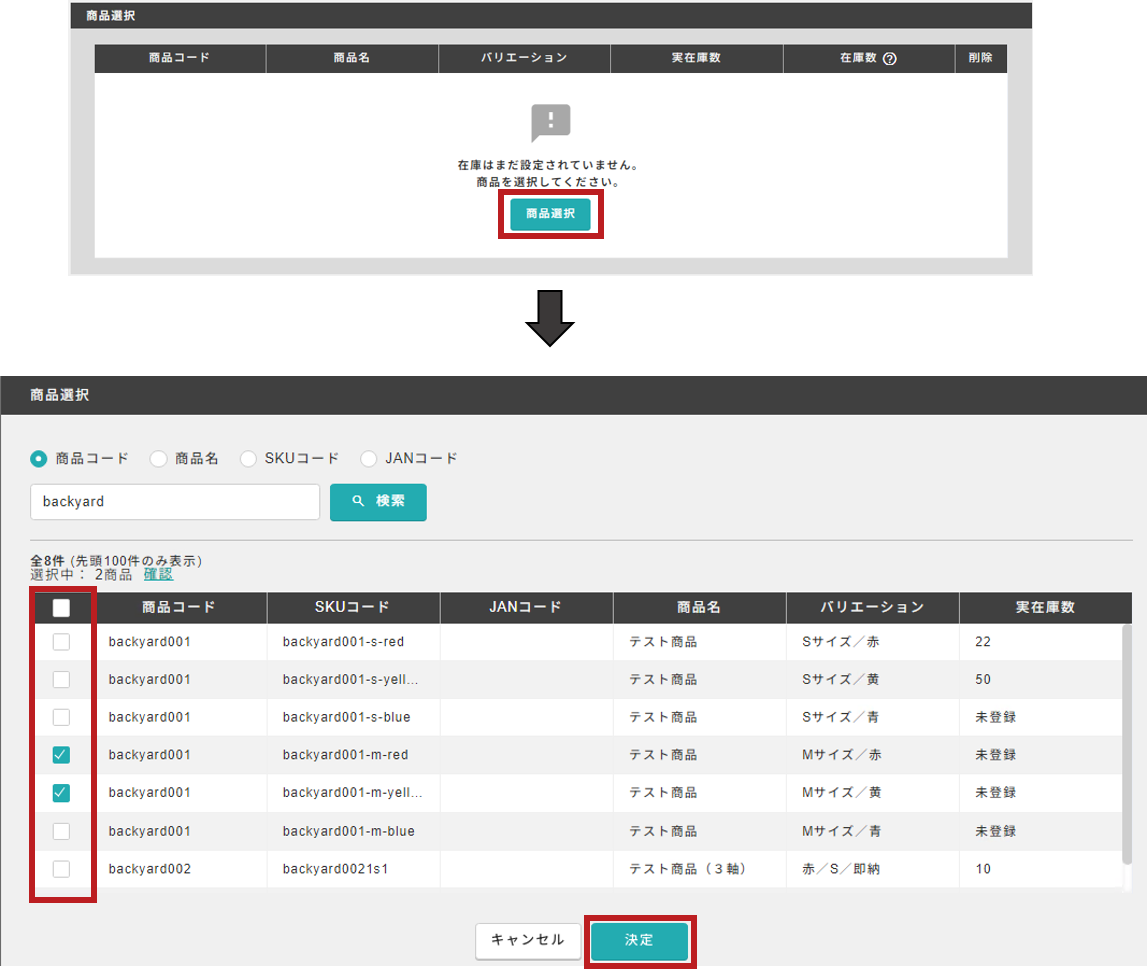
Task: Click SKU cell backyard001-m-blue
Action: pyautogui.click(x=349, y=832)
